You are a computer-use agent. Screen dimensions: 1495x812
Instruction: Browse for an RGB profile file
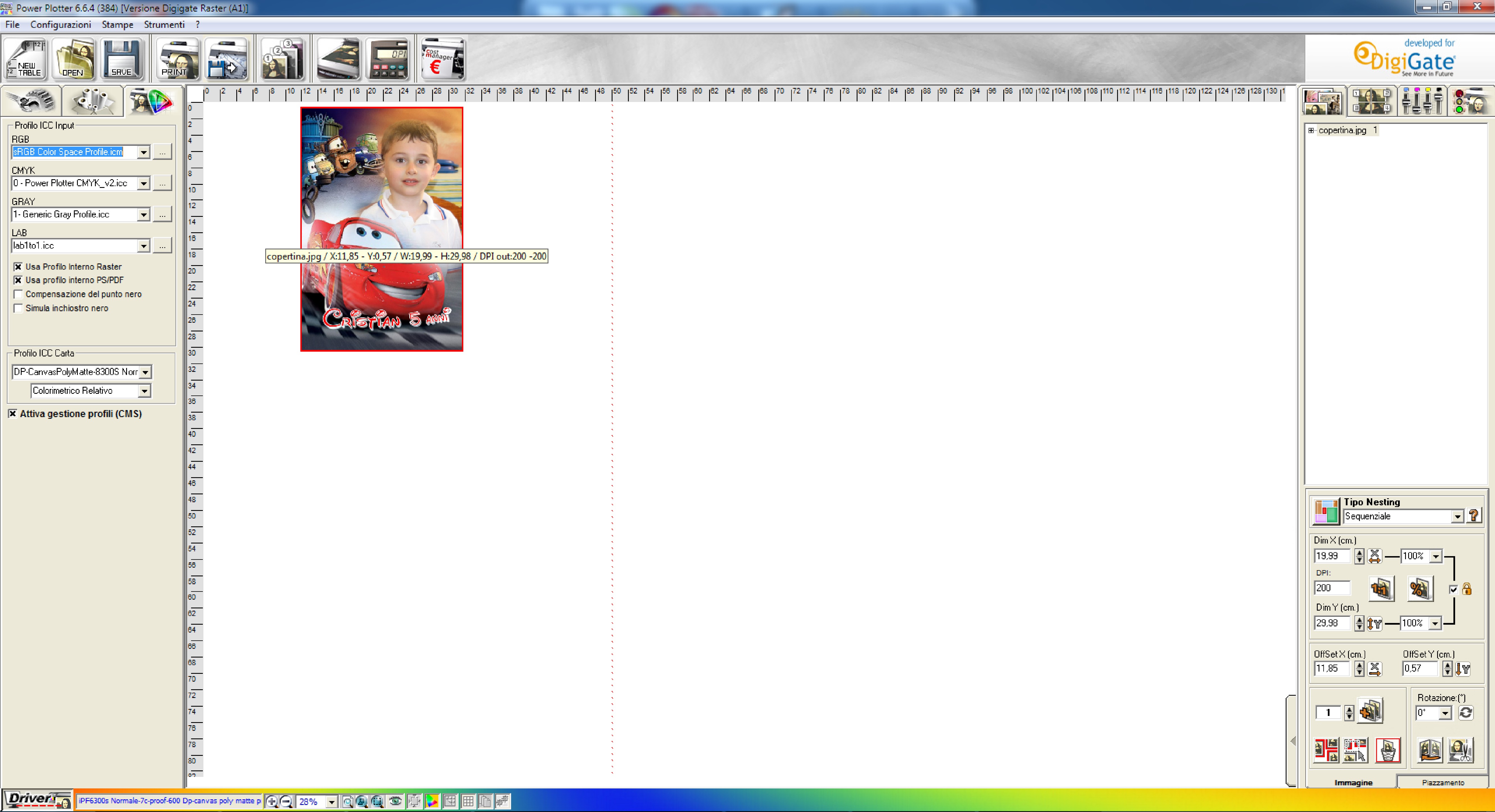click(162, 152)
